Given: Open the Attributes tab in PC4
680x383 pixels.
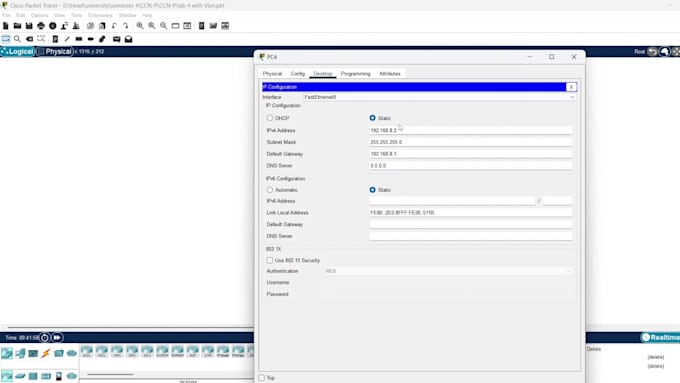Looking at the screenshot, I should 390,74.
